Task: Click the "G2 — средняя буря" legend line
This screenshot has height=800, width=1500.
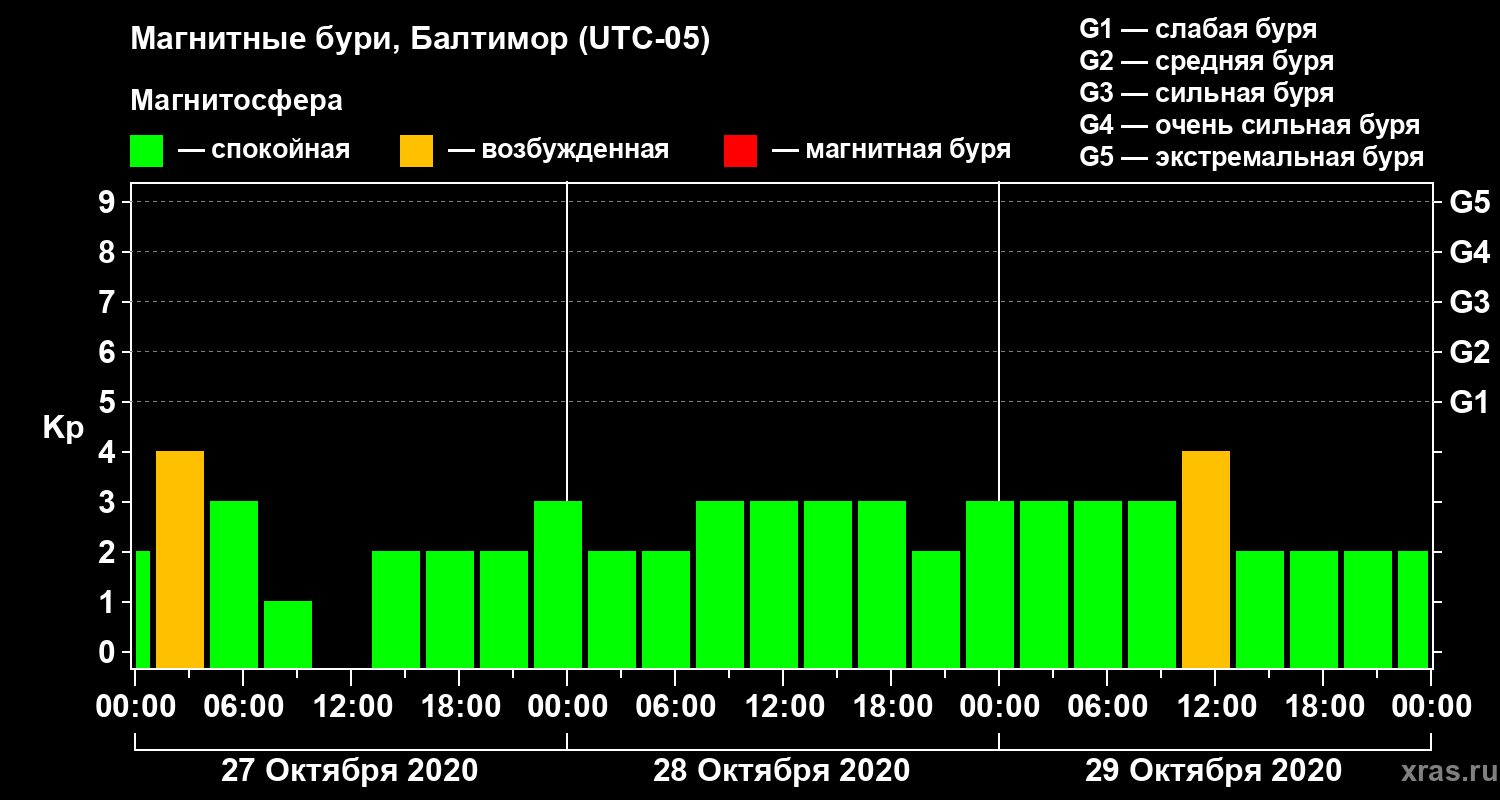Action: pos(1206,61)
